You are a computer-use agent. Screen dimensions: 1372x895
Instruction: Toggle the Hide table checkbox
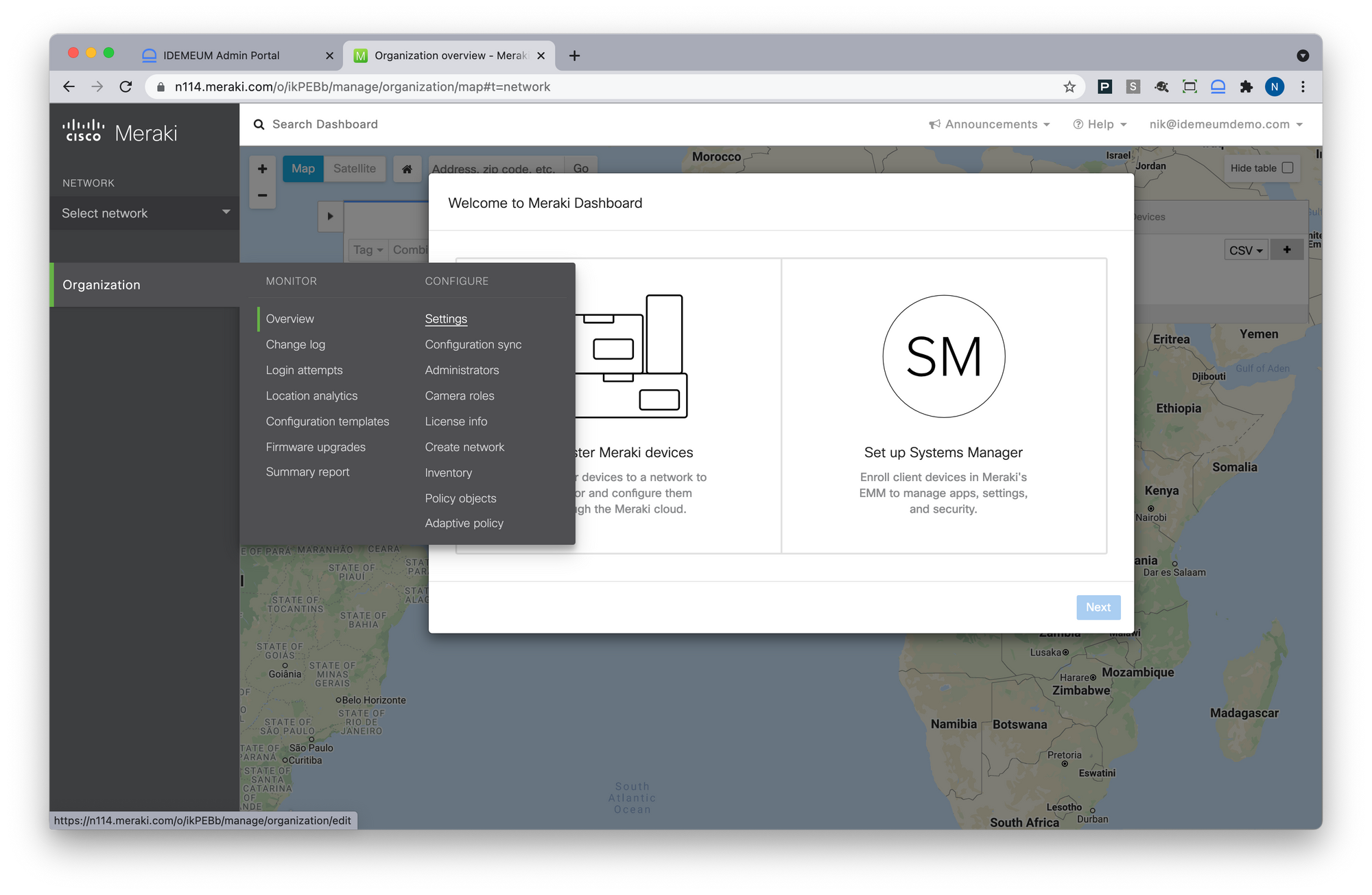pyautogui.click(x=1288, y=167)
